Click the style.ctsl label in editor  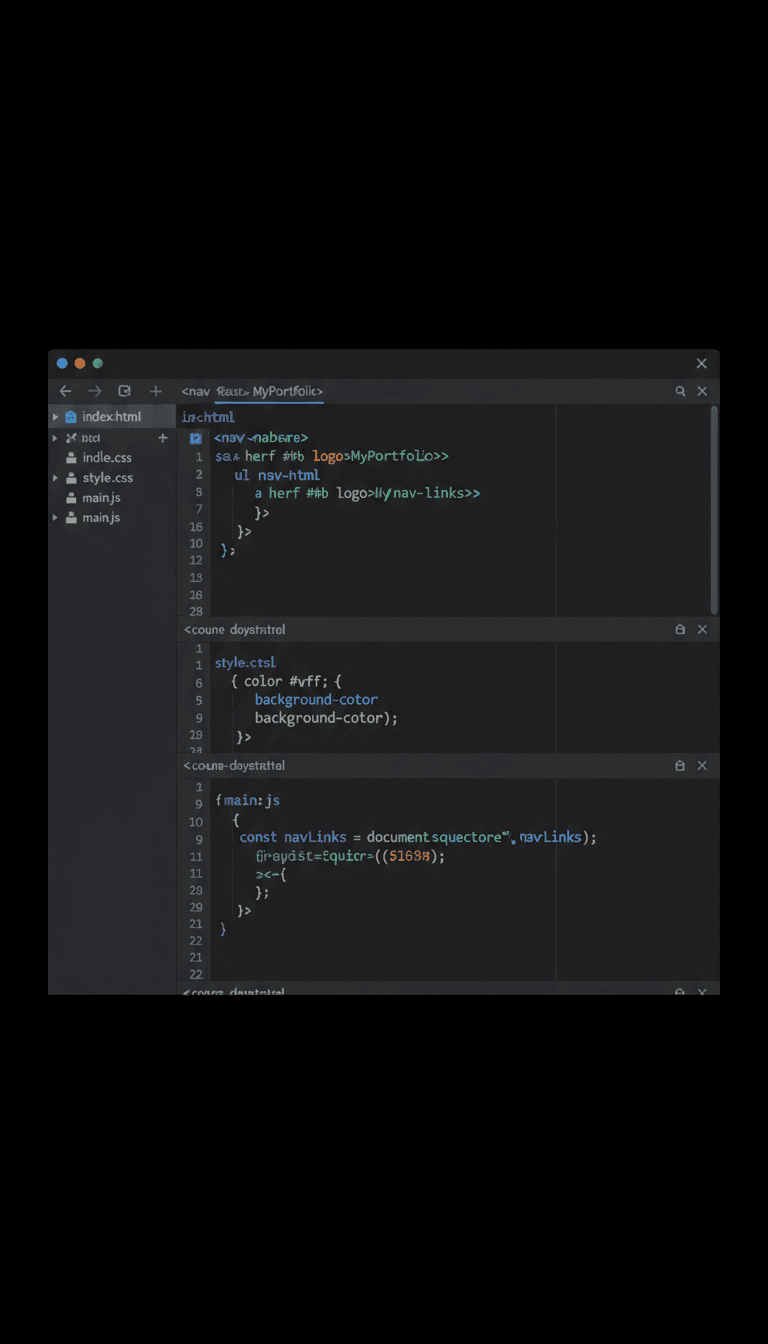pyautogui.click(x=245, y=663)
